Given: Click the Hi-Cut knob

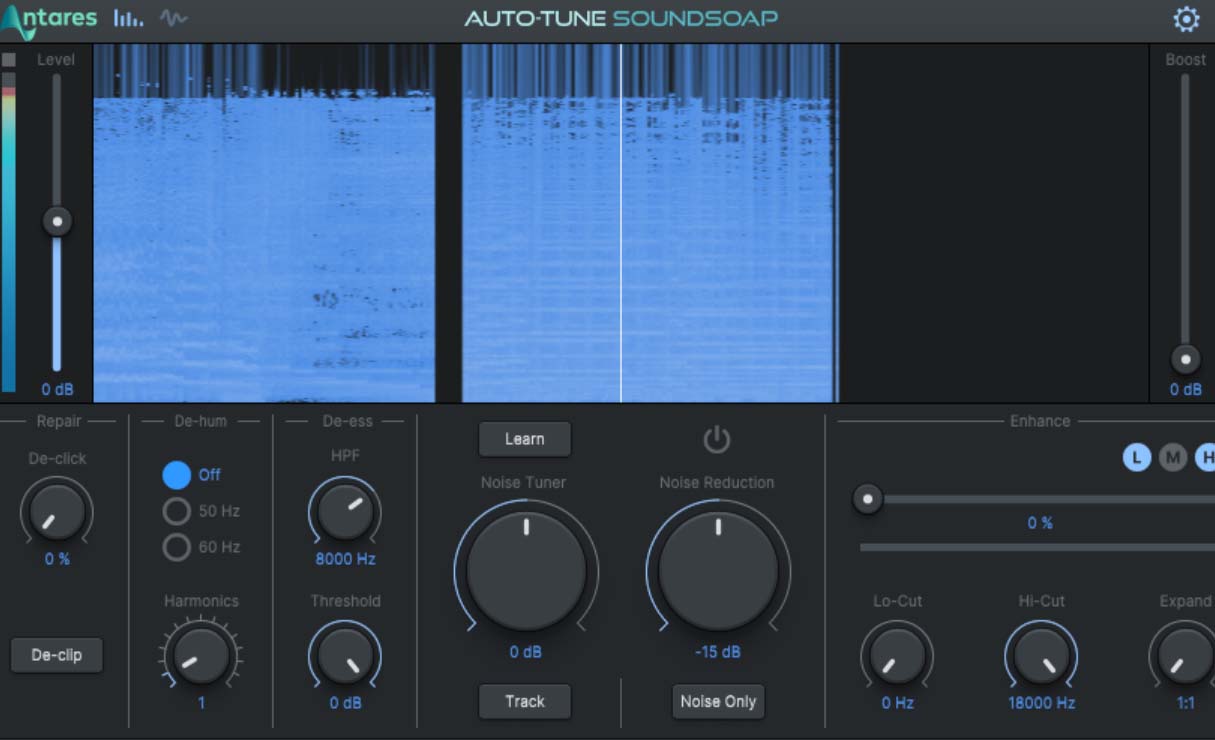Looking at the screenshot, I should [1041, 655].
